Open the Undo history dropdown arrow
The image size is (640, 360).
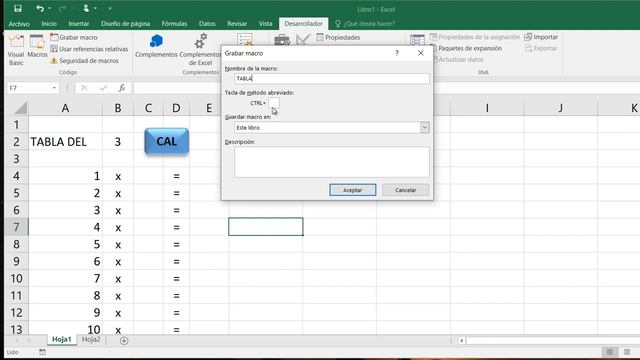pos(49,8)
